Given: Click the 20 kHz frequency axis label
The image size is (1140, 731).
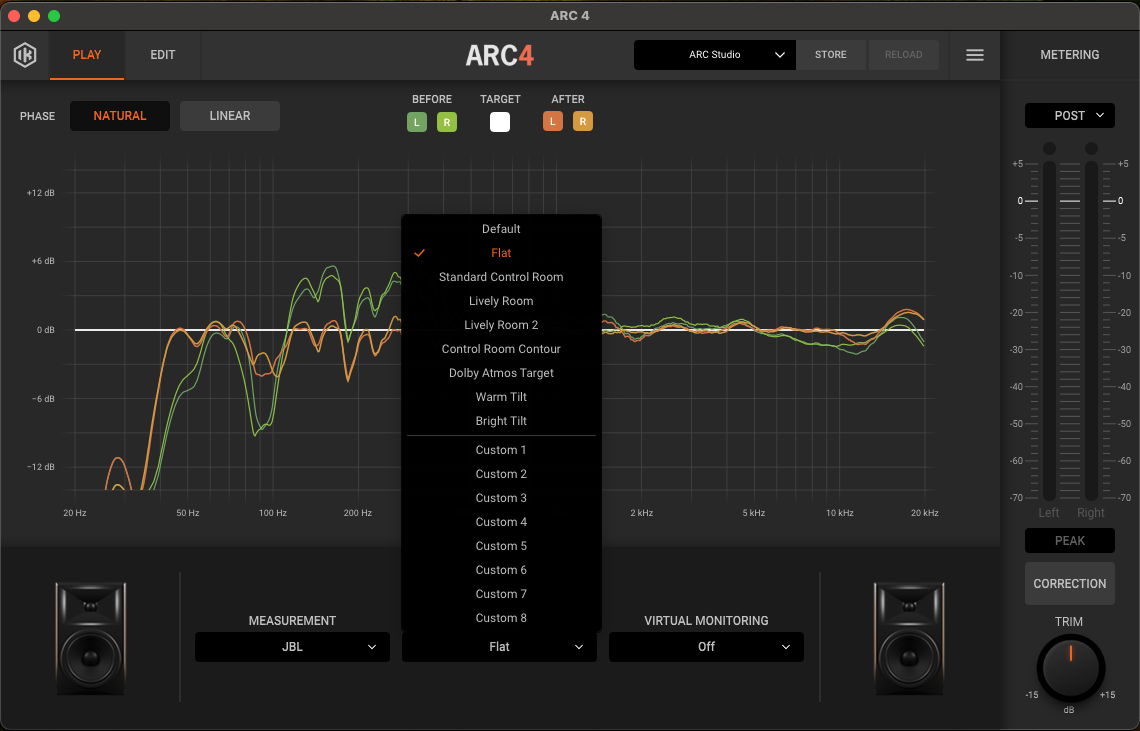Looking at the screenshot, I should (925, 513).
